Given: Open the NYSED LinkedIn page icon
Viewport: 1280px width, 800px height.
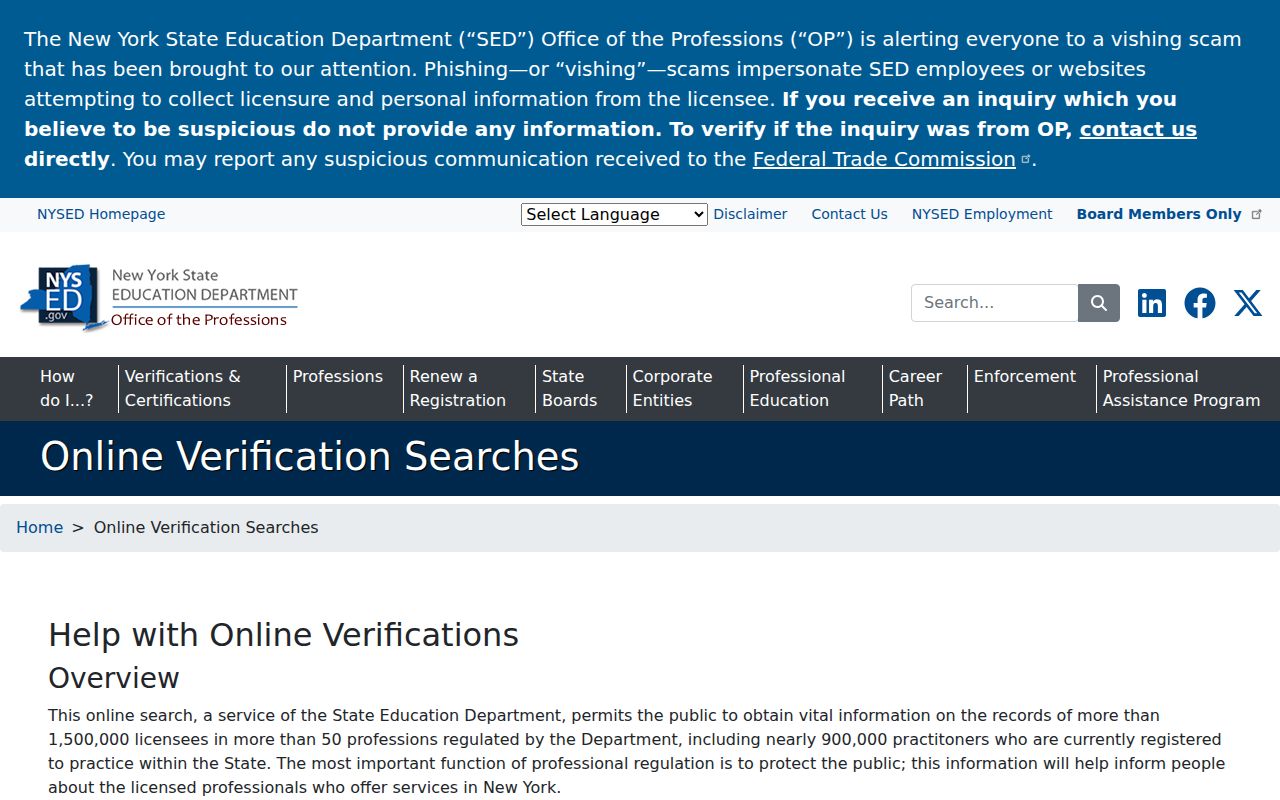Looking at the screenshot, I should [1152, 303].
